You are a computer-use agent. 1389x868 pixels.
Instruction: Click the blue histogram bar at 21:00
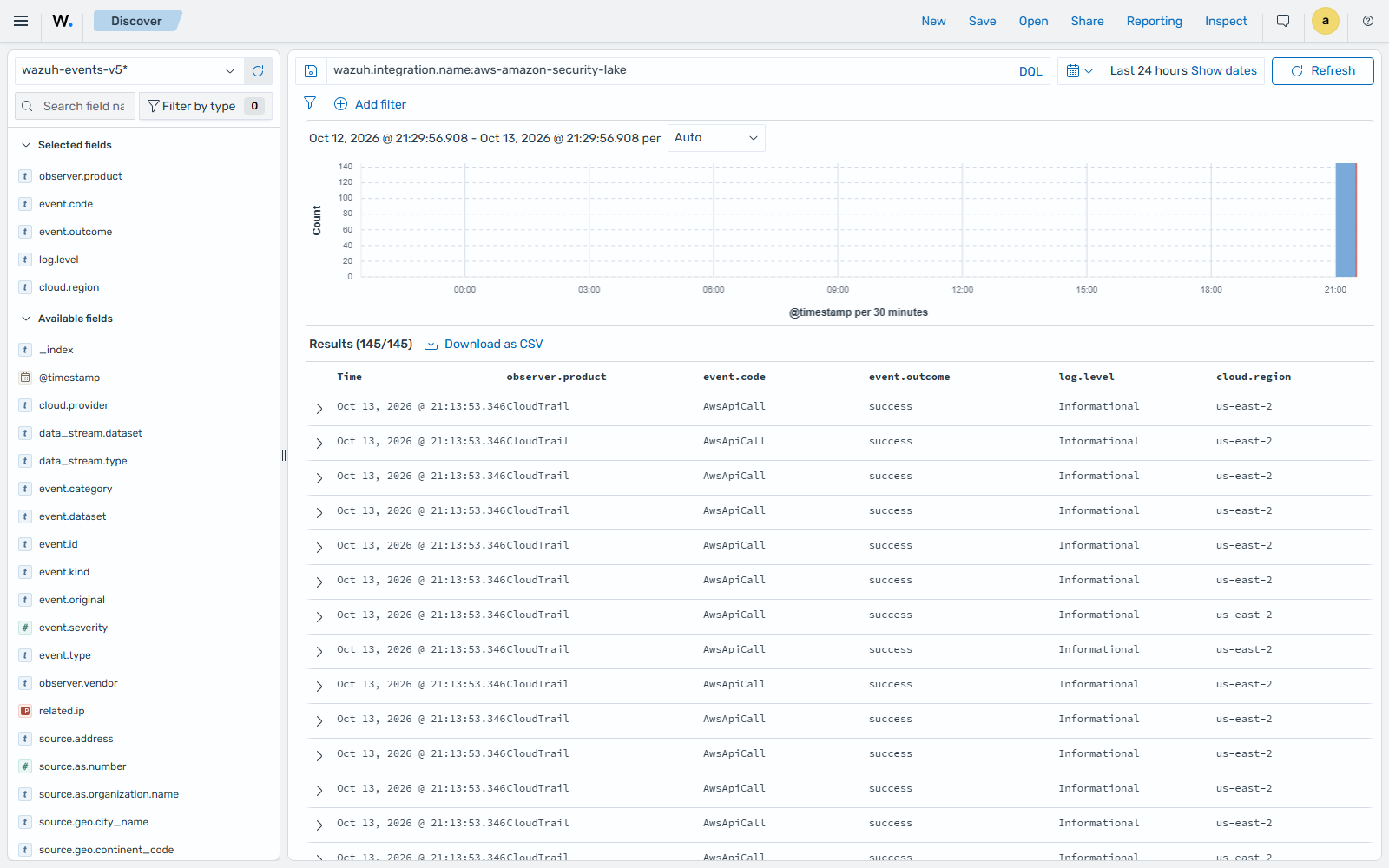pyautogui.click(x=1346, y=220)
